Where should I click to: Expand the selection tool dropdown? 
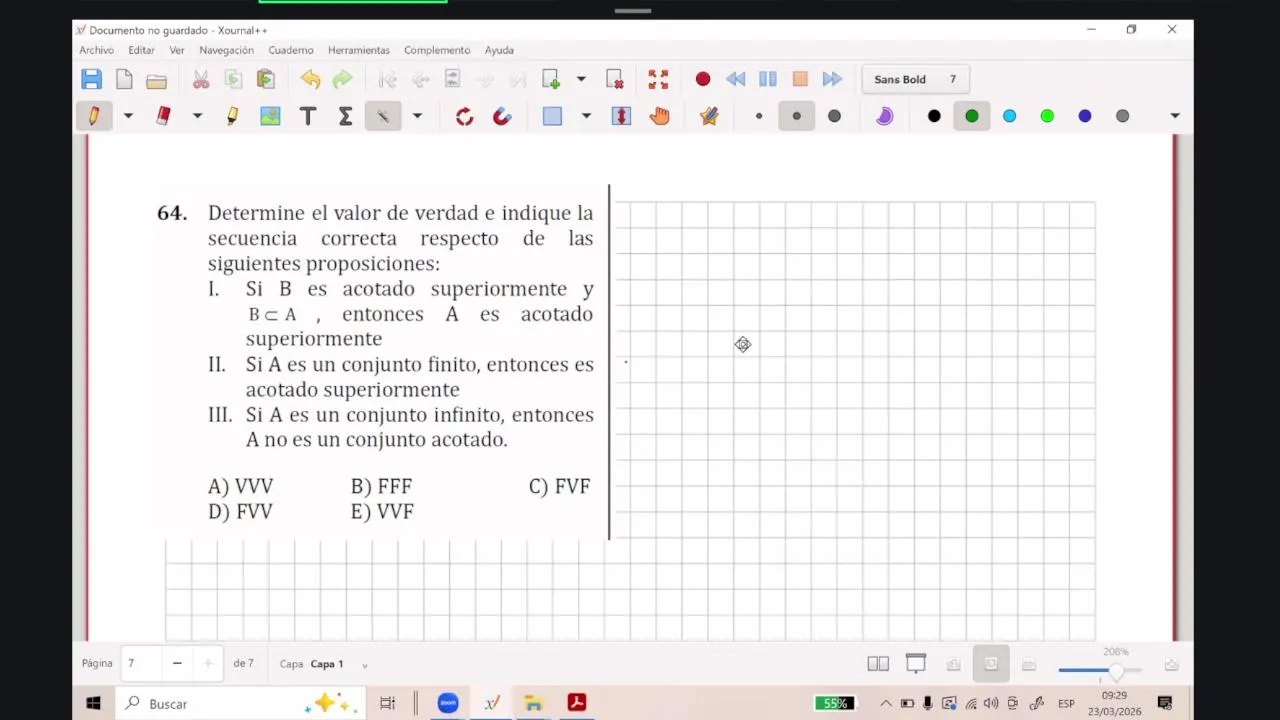[586, 116]
